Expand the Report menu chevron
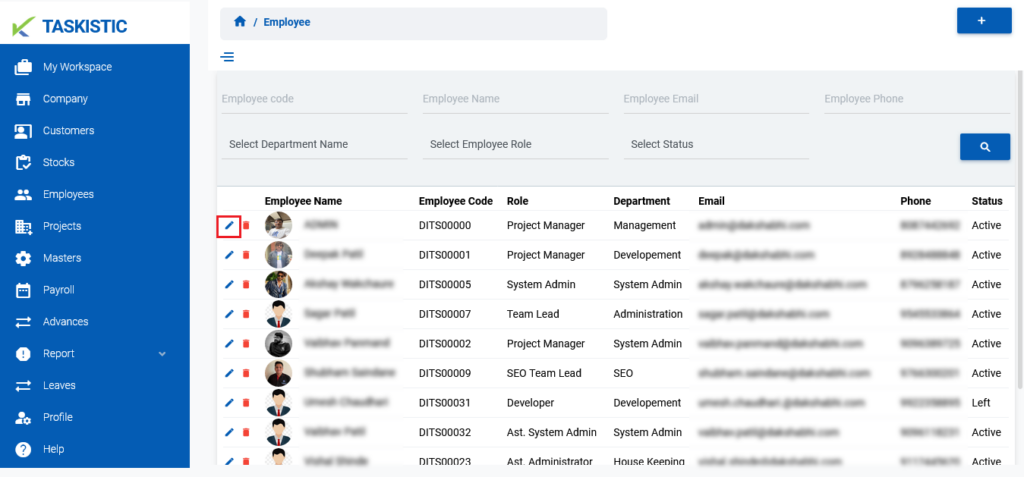 coord(163,354)
